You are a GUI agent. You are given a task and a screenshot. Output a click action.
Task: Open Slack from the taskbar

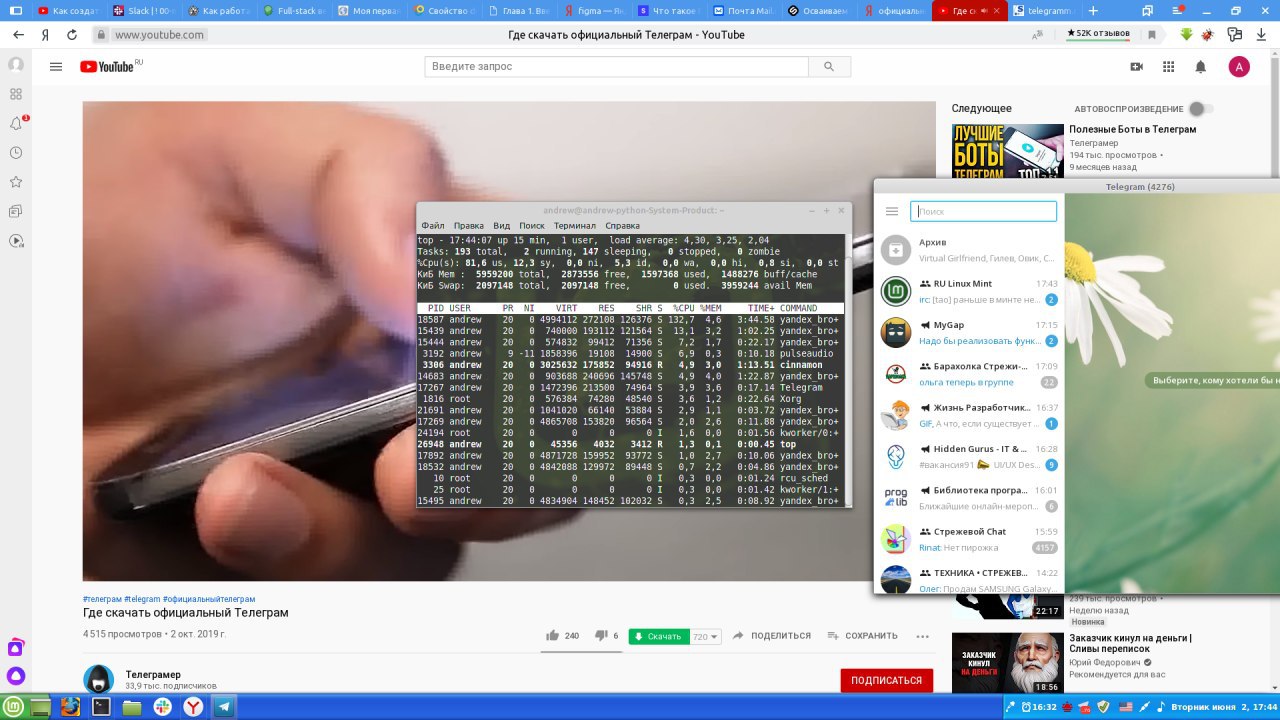pos(162,707)
